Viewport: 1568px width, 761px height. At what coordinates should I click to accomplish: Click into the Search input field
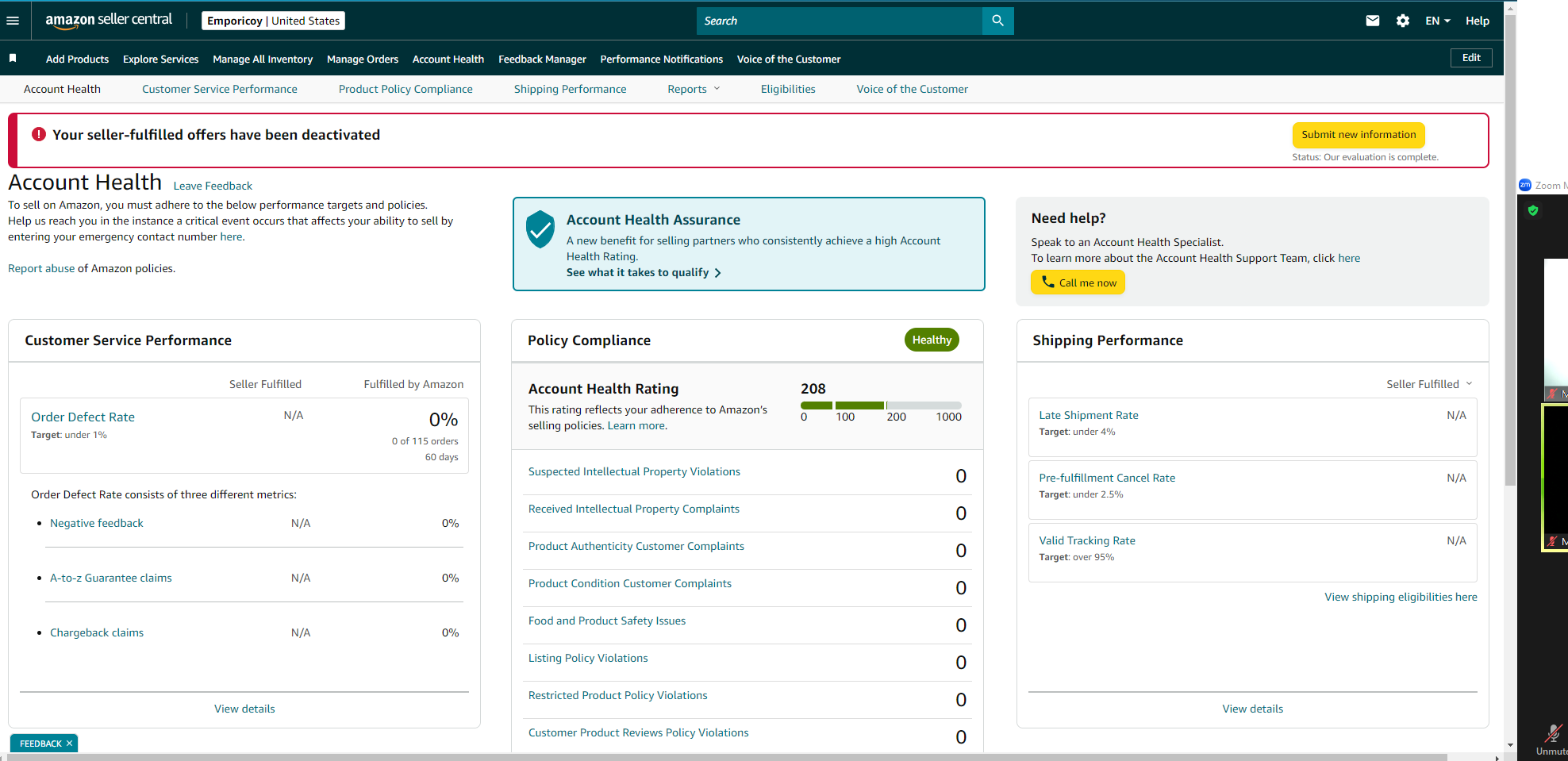pos(840,21)
